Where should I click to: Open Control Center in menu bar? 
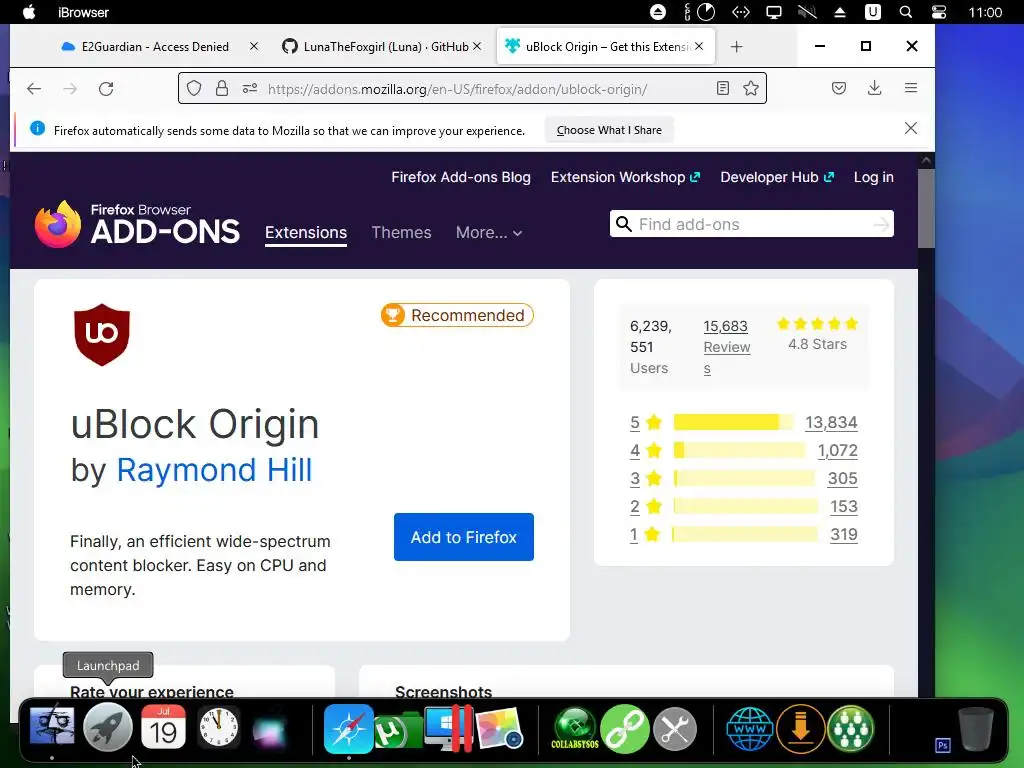938,12
